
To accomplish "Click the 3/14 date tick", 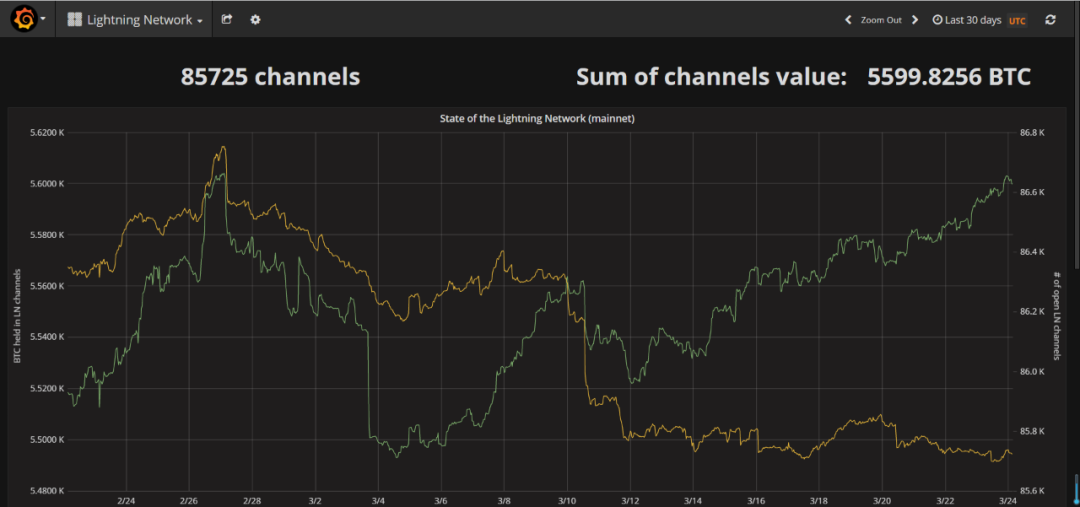I will click(694, 501).
